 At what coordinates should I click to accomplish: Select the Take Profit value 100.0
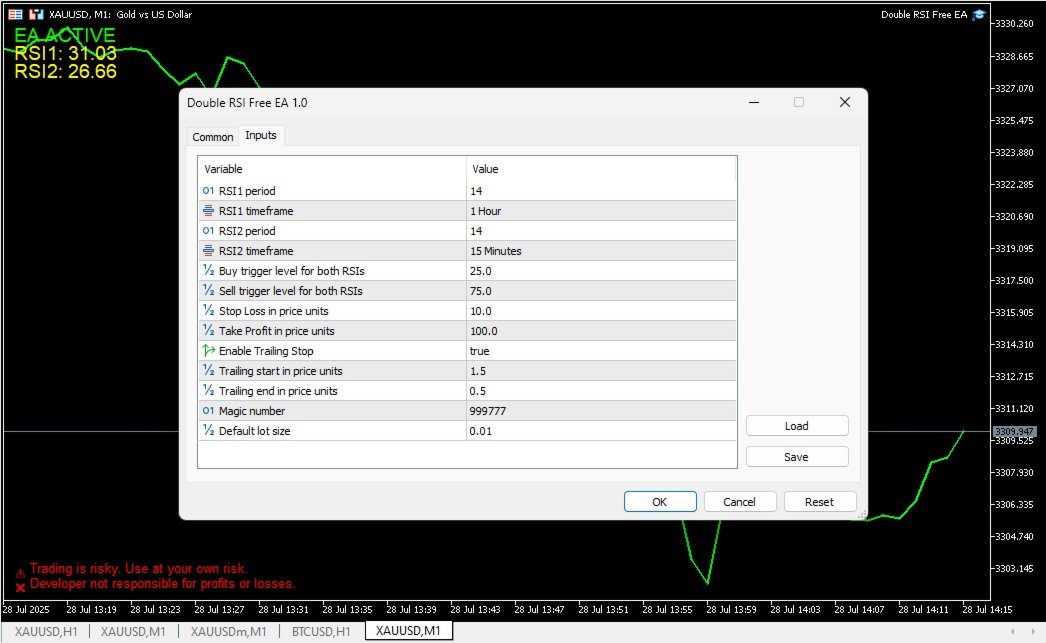[x=601, y=331]
